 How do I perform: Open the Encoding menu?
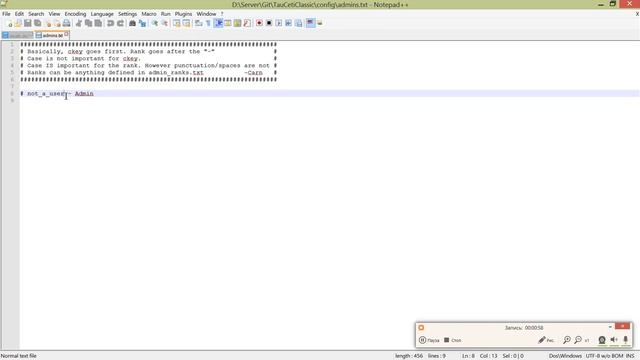click(x=75, y=14)
